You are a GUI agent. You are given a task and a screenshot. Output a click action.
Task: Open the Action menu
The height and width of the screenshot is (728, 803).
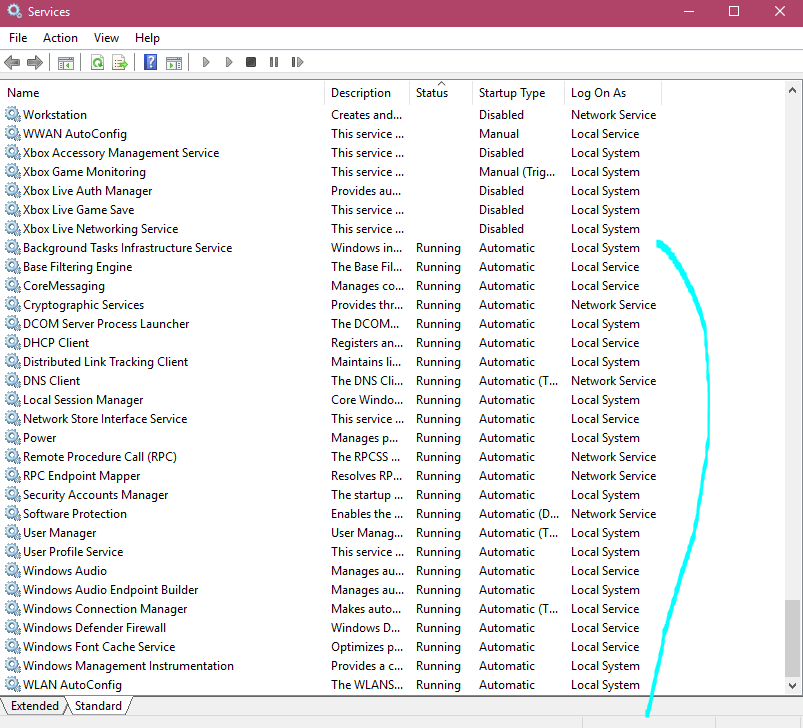(60, 38)
